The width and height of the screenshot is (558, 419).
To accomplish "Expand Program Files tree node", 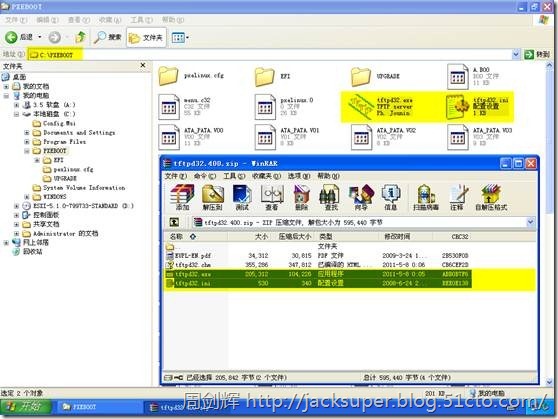I will 27,142.
